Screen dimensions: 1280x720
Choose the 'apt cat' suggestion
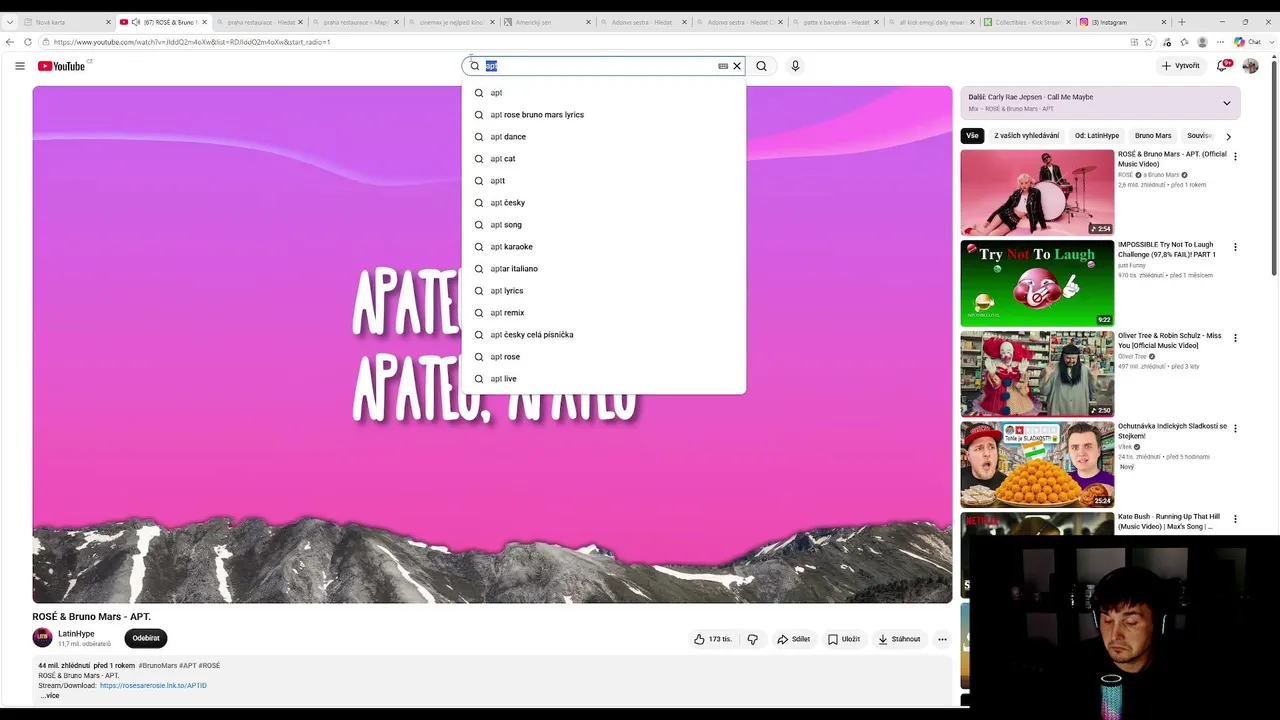click(x=604, y=159)
